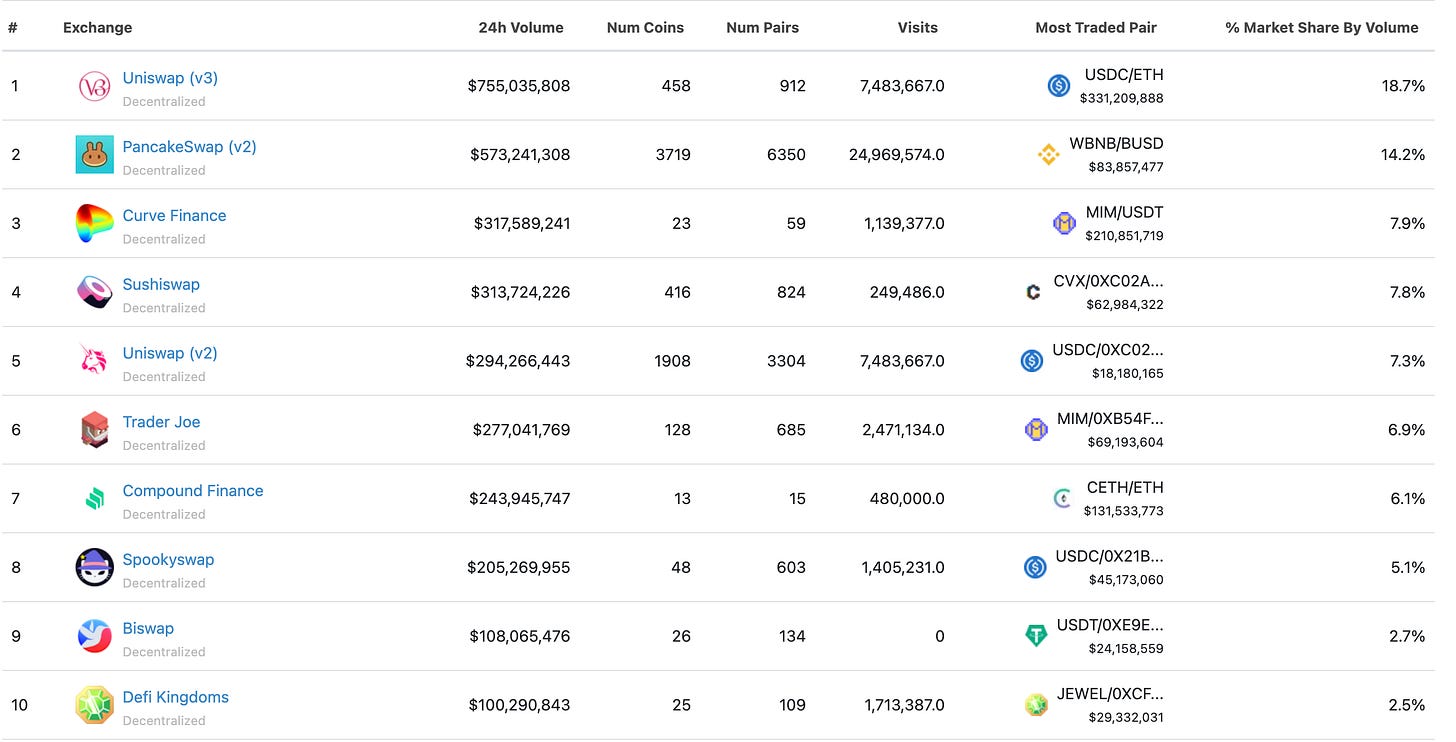This screenshot has width=1456, height=742.
Task: Select the CETH/ETH pair text
Action: 1126,488
